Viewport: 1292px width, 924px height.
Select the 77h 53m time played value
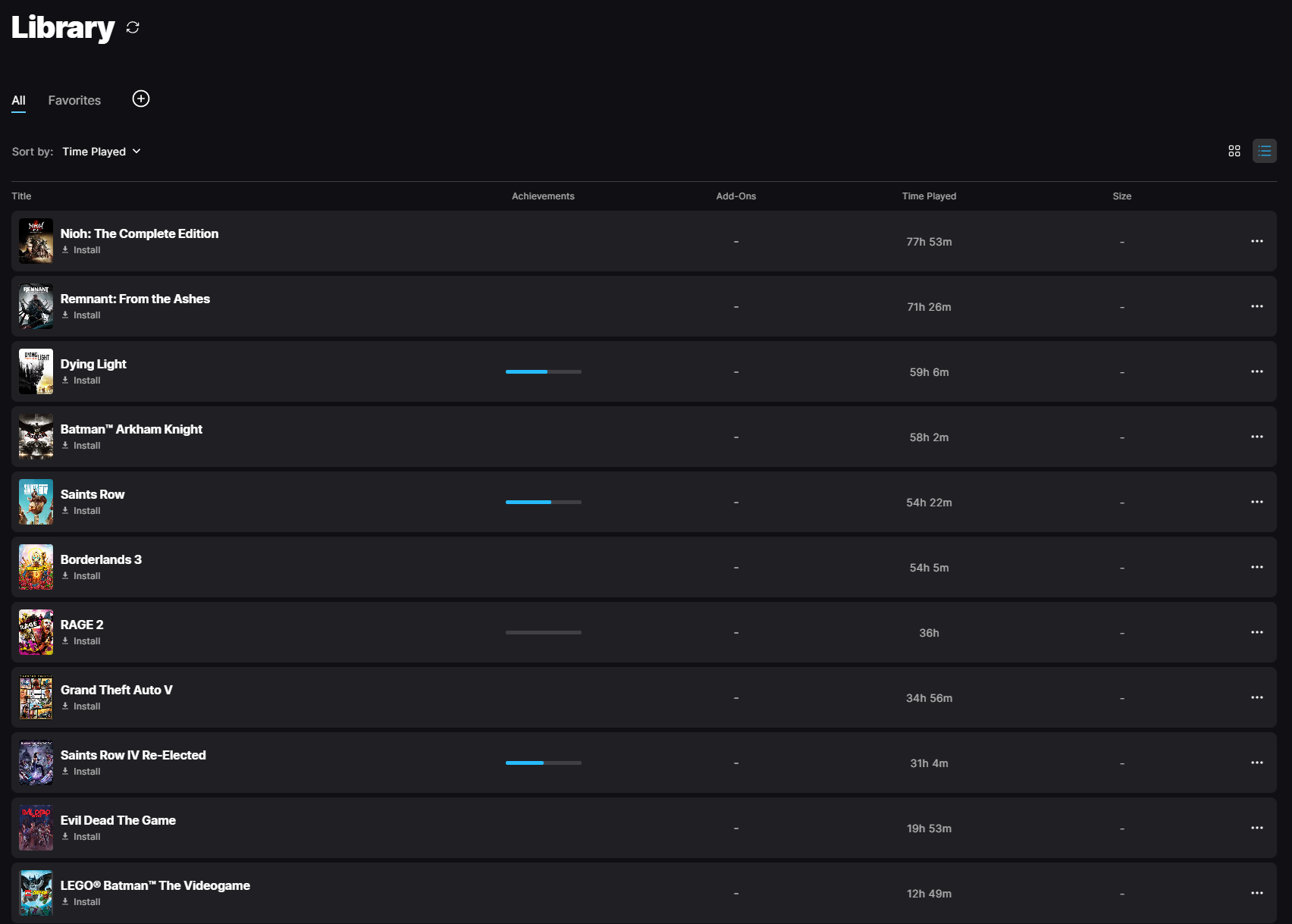pyautogui.click(x=929, y=242)
